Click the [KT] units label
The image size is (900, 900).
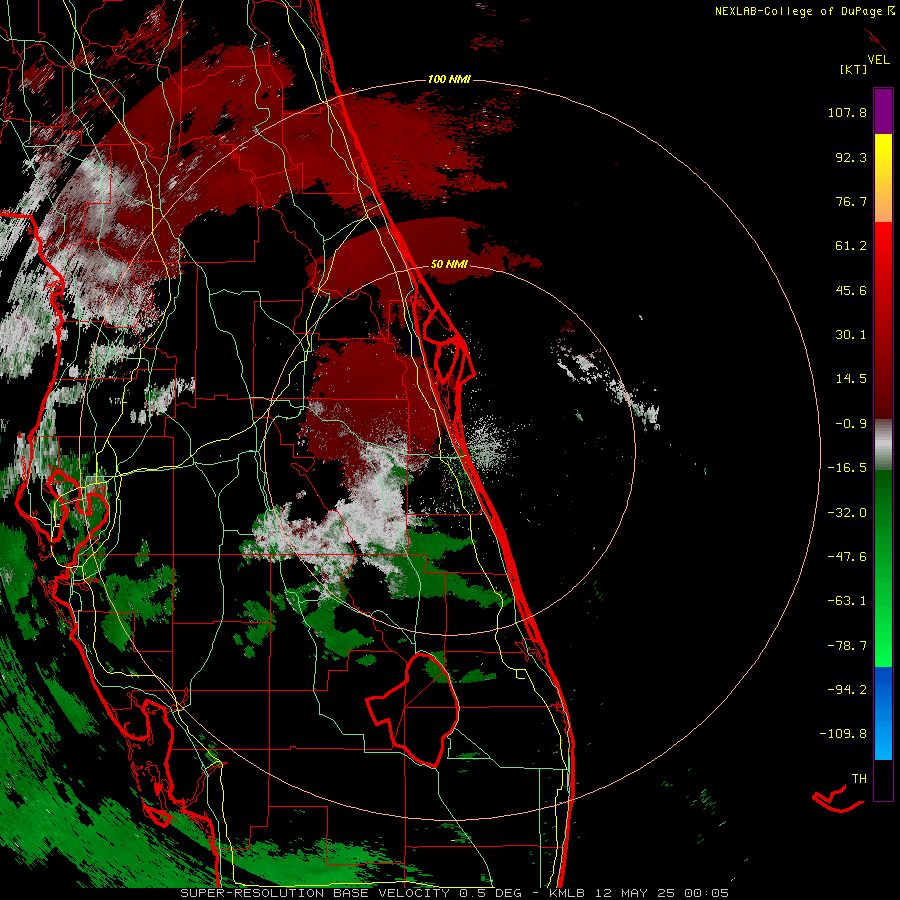(854, 70)
